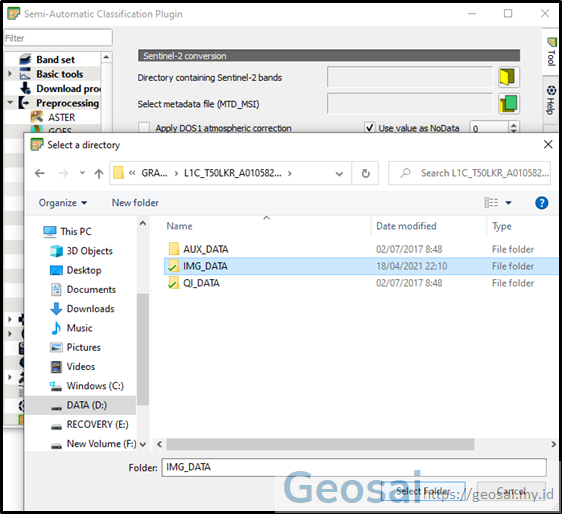Switch to the Help side tab
562x514 pixels.
click(x=551, y=100)
